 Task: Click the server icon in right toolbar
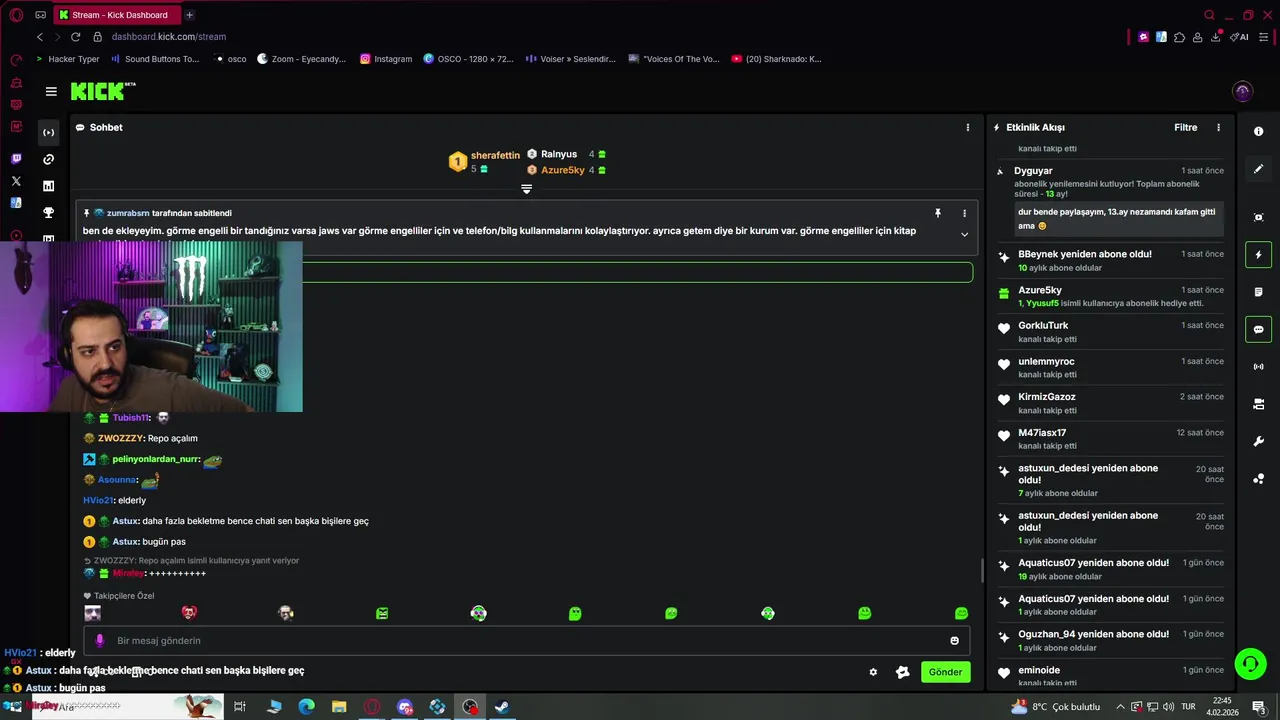[x=1258, y=404]
